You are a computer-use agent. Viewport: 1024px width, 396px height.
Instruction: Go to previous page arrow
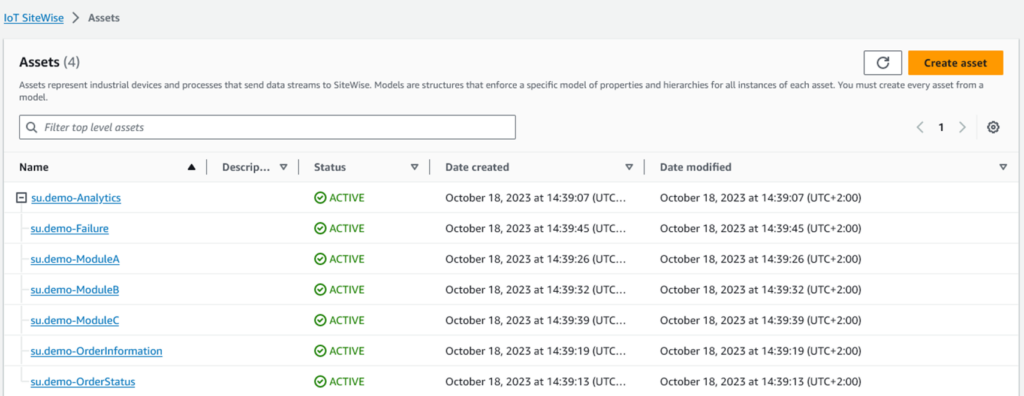(x=920, y=127)
